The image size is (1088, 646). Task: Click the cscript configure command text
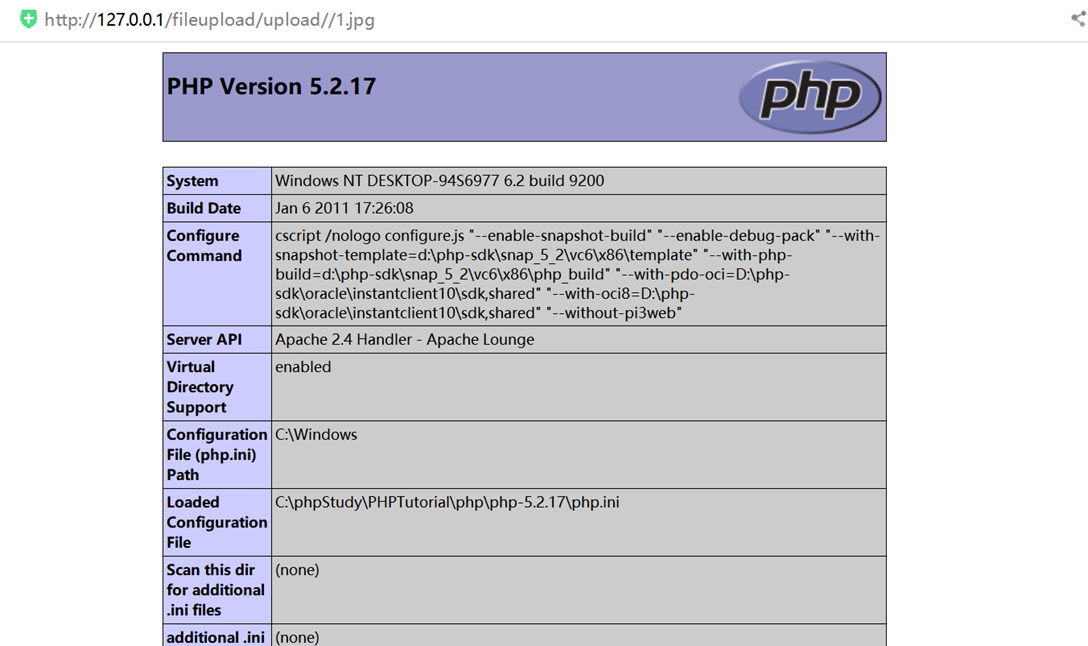[577, 274]
